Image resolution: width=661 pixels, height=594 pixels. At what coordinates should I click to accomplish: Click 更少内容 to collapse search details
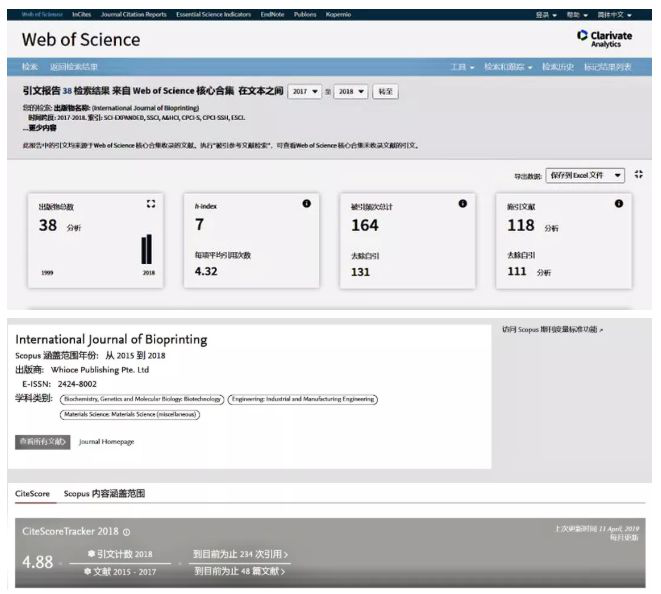[x=40, y=128]
